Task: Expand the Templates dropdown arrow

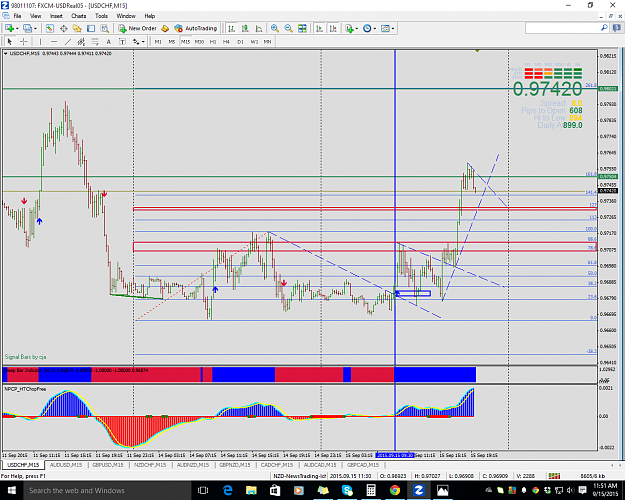Action: click(393, 29)
